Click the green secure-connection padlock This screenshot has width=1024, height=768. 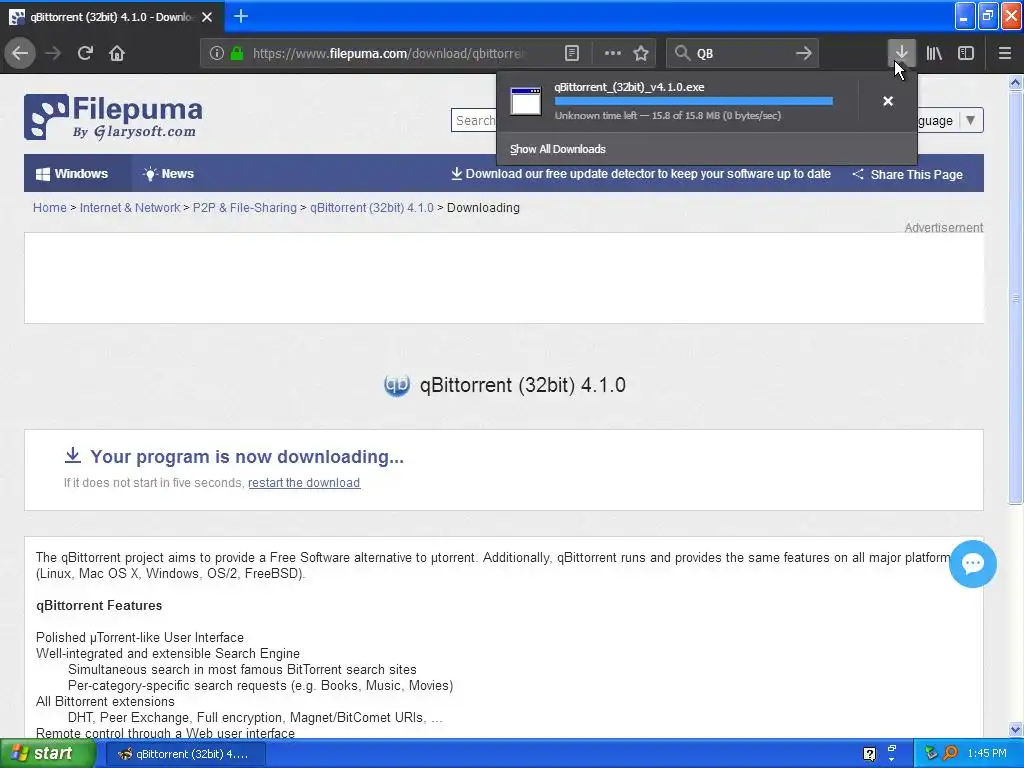pyautogui.click(x=237, y=53)
